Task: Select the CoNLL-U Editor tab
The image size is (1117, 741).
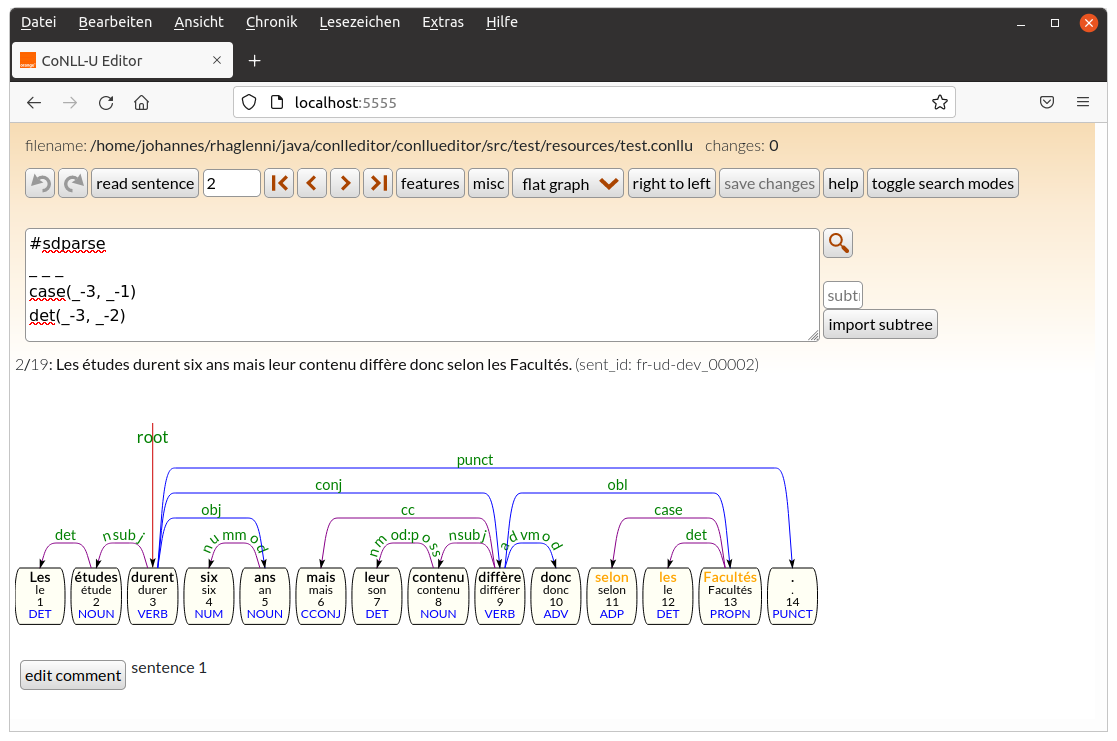Action: pyautogui.click(x=122, y=61)
